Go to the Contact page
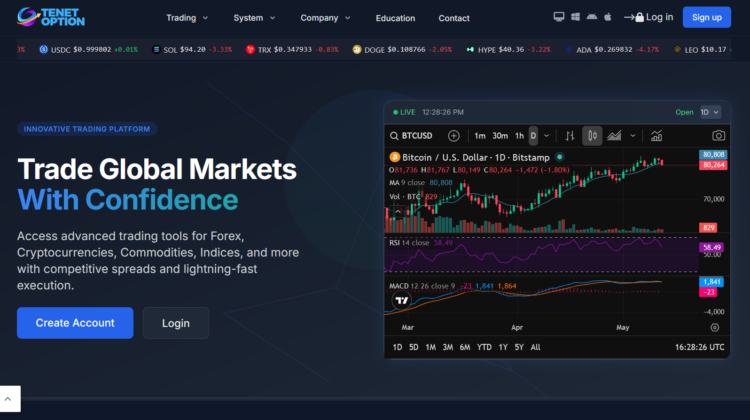The image size is (750, 420). click(x=454, y=18)
